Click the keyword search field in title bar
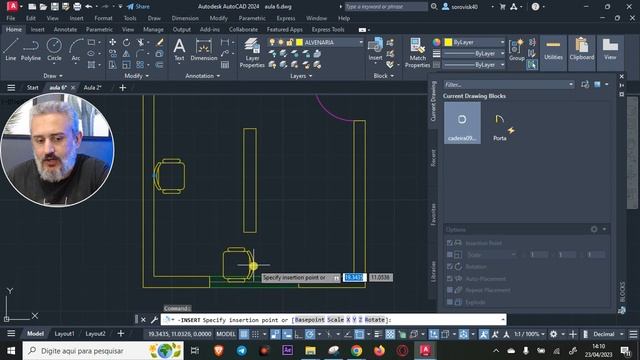This screenshot has height=360, width=640. tap(386, 7)
